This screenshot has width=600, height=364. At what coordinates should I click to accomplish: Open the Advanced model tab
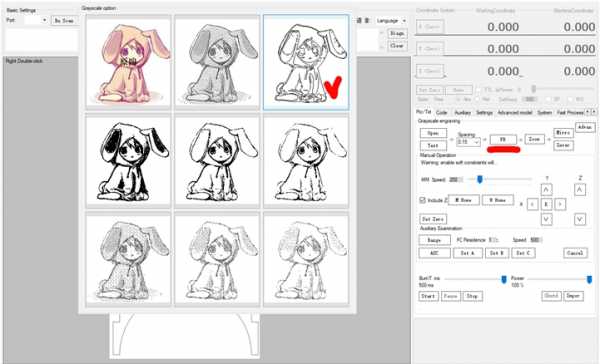pyautogui.click(x=515, y=113)
